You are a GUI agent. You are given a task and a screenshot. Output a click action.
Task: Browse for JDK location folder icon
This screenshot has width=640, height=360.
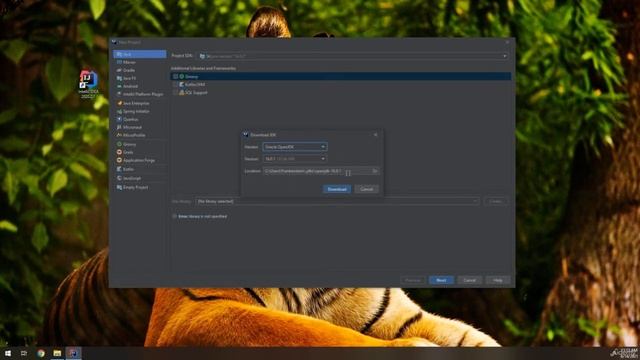375,171
